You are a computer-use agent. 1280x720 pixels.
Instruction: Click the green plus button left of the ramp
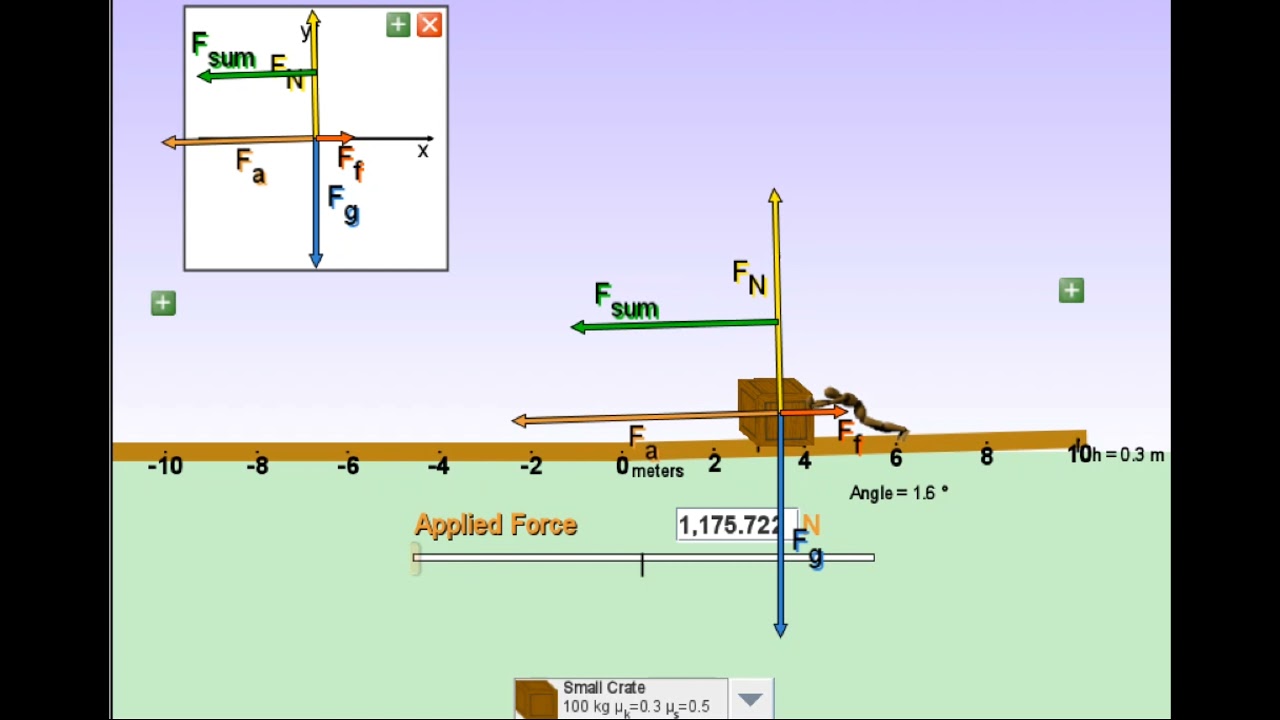pyautogui.click(x=163, y=303)
